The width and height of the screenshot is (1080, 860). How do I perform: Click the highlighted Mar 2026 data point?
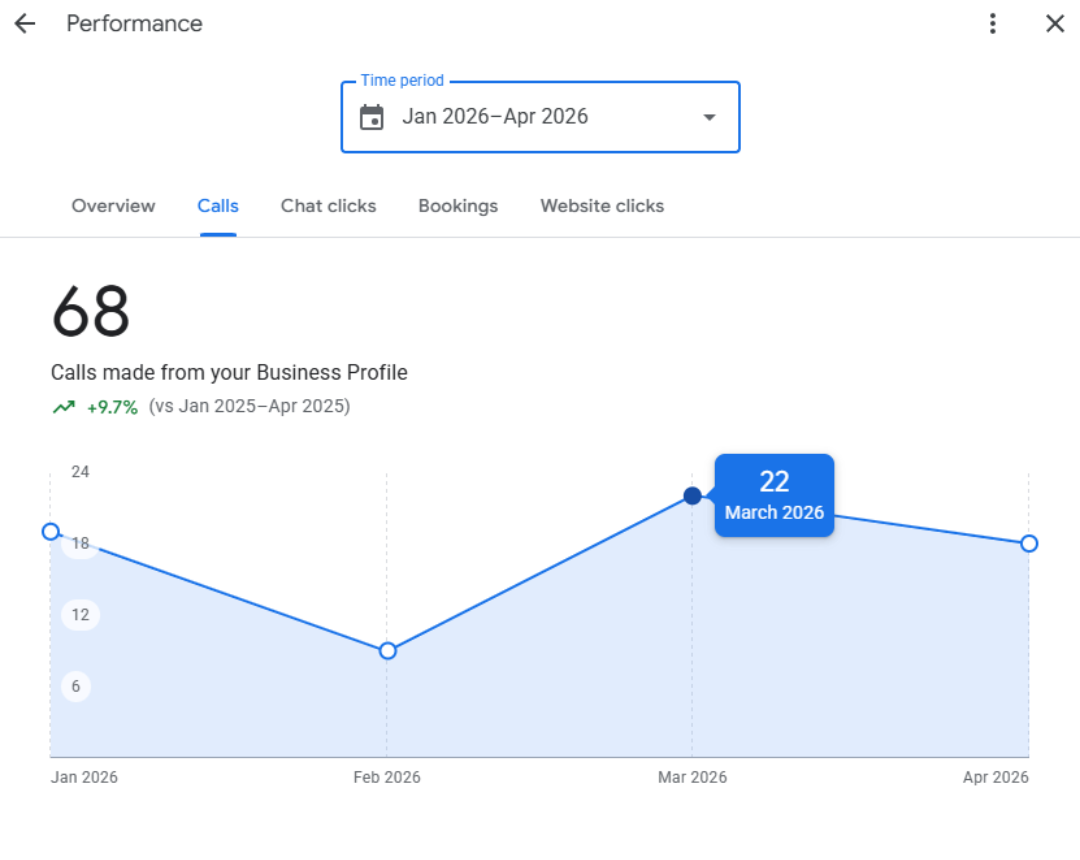click(693, 496)
